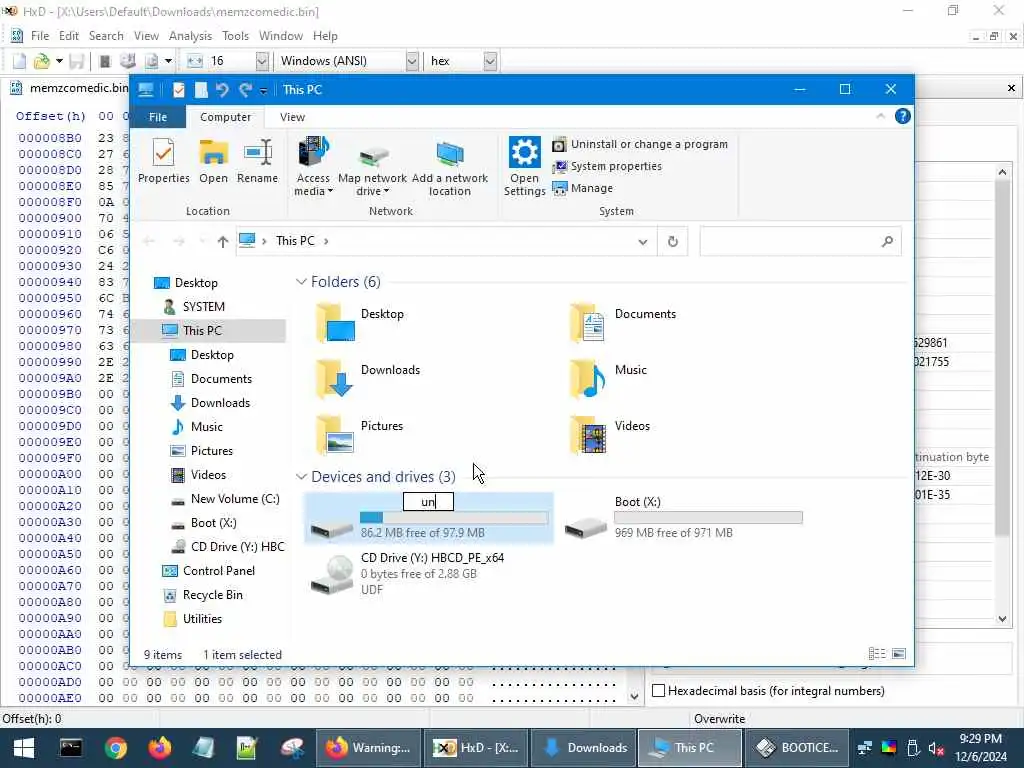The width and height of the screenshot is (1024, 768).
Task: Select New Volume (C:) in navigation pane
Action: [x=235, y=499]
